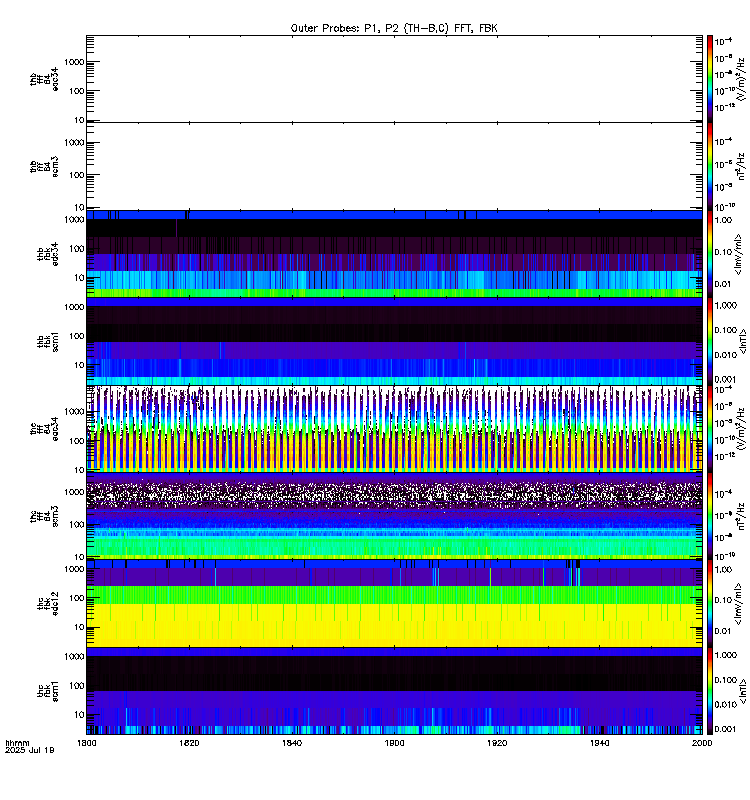Image resolution: width=750 pixels, height=800 pixels.
Task: Click the 1000 y-axis tick of thc fff edc34
Action: click(x=74, y=412)
